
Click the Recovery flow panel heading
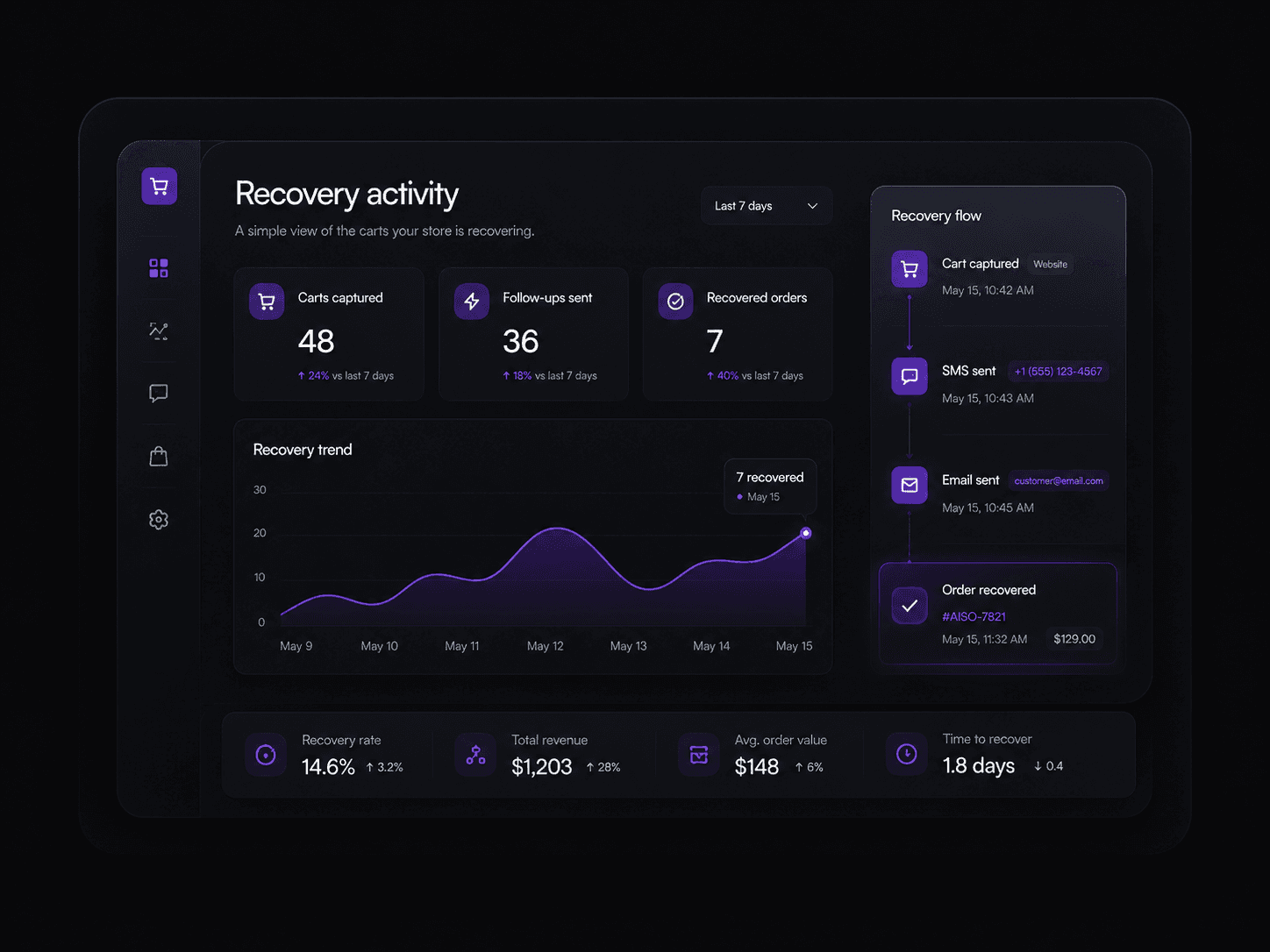pyautogui.click(x=936, y=216)
